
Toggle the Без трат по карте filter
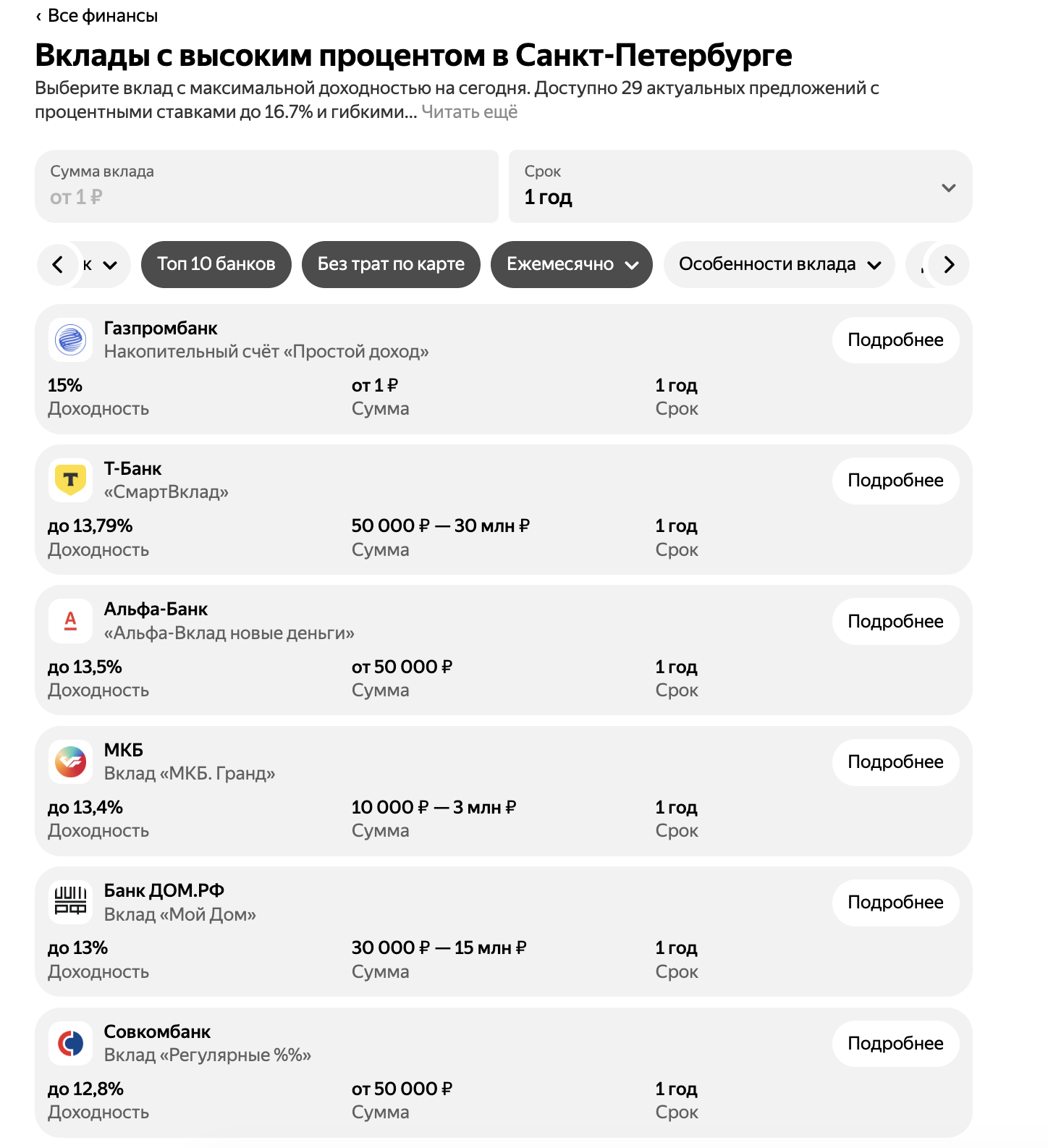coord(391,264)
